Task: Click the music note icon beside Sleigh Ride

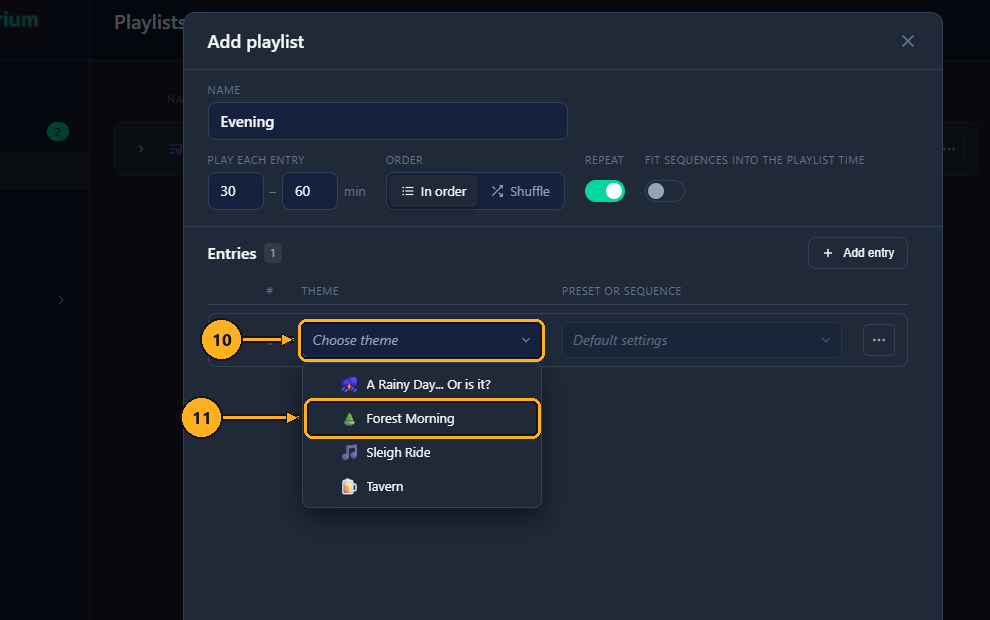Action: [349, 452]
